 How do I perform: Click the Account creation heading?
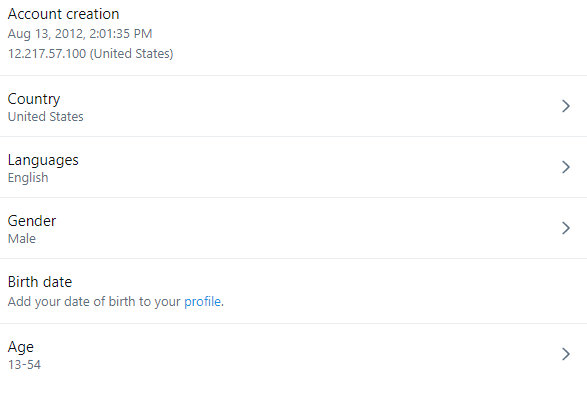coord(63,14)
